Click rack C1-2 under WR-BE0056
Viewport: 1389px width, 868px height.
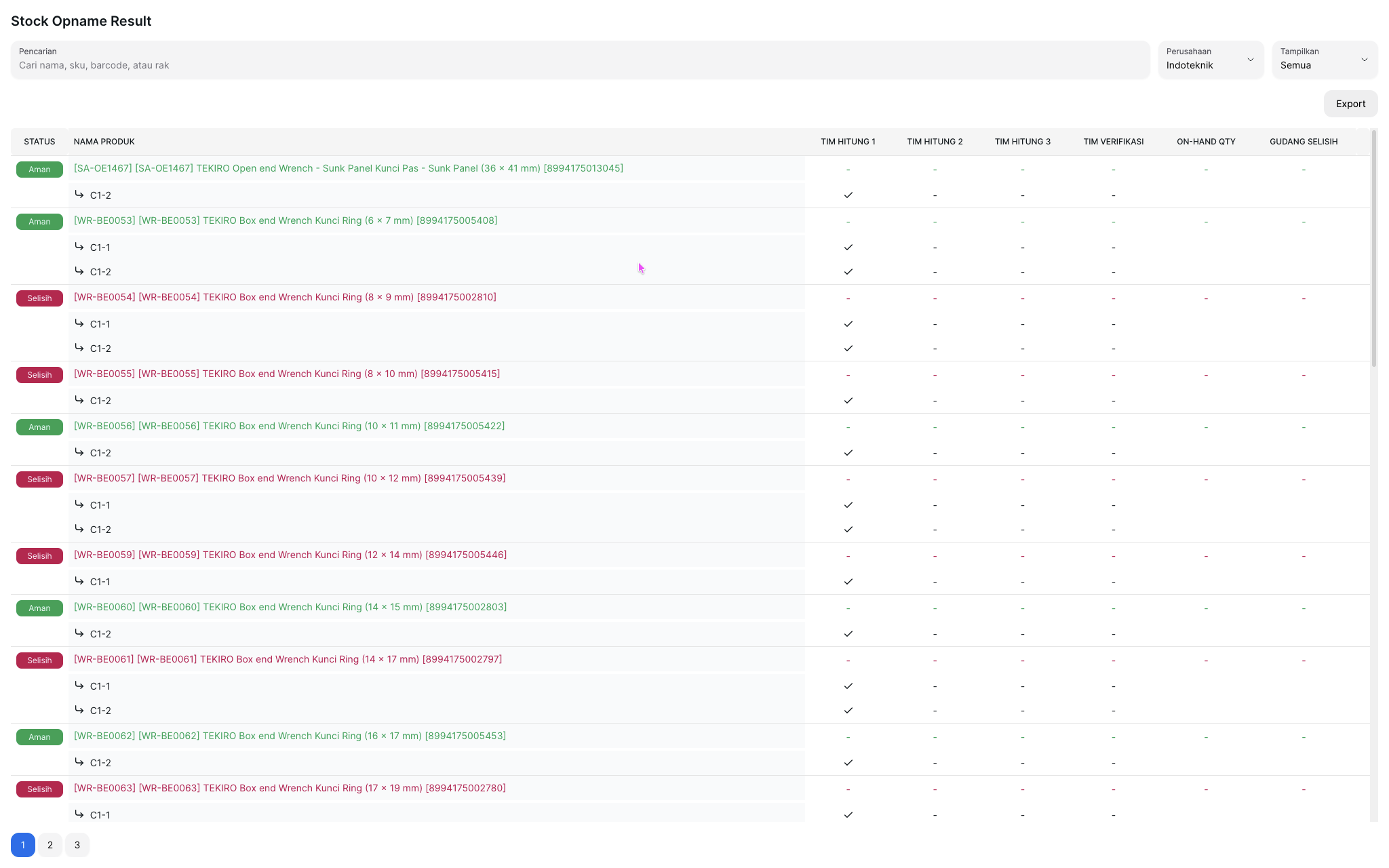pyautogui.click(x=100, y=453)
